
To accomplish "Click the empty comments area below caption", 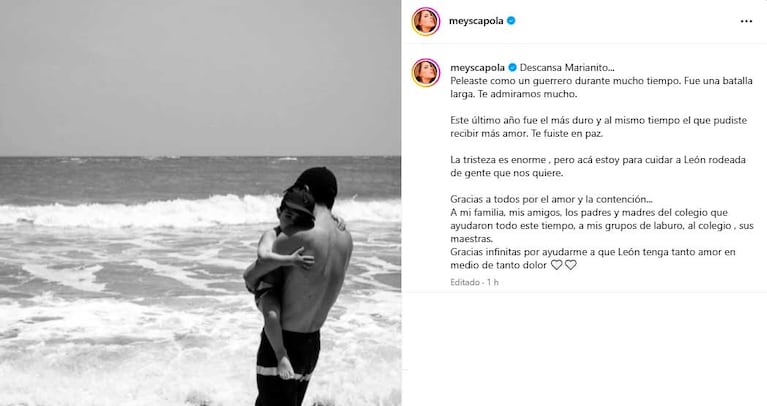I will pyautogui.click(x=584, y=349).
